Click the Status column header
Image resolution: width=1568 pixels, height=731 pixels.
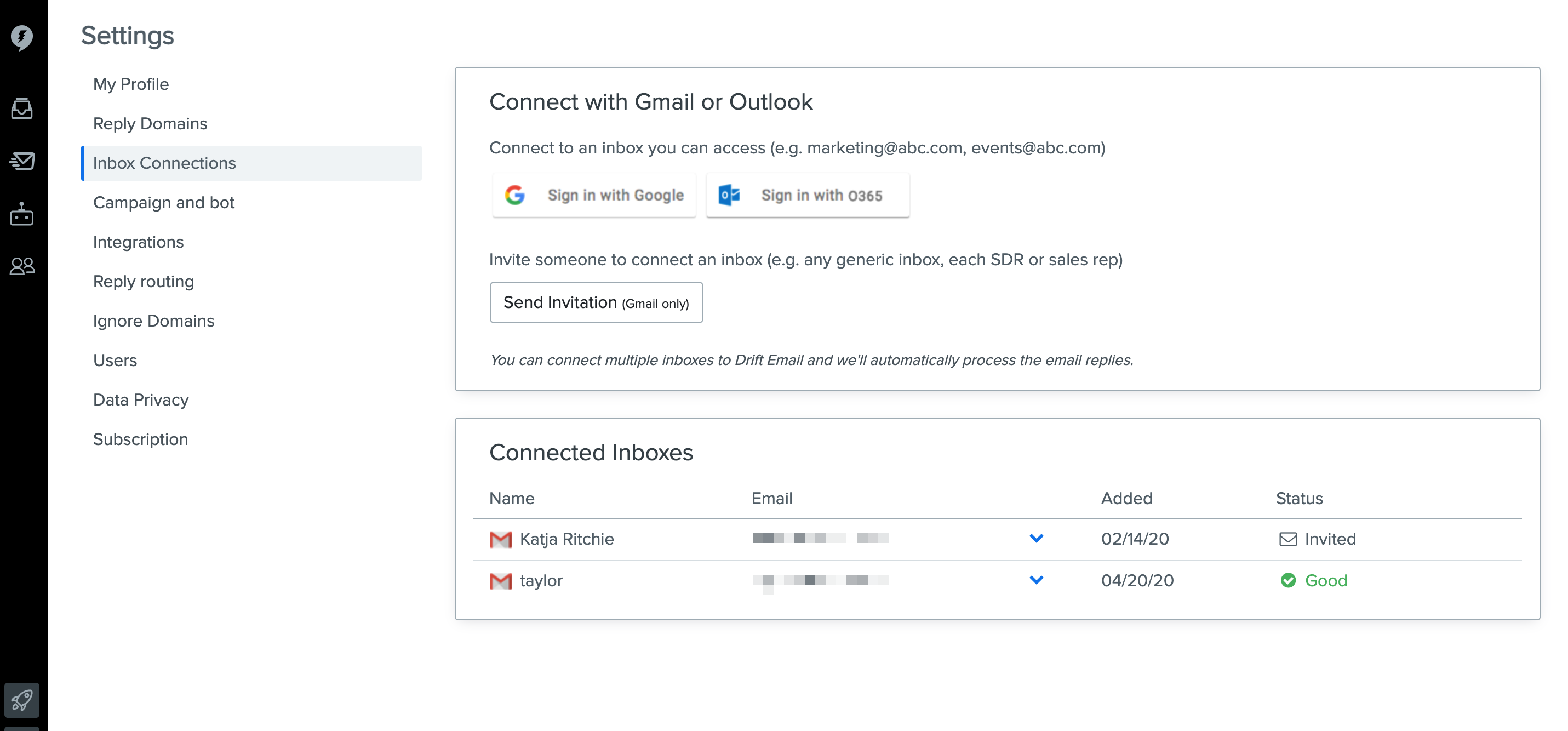point(1299,499)
